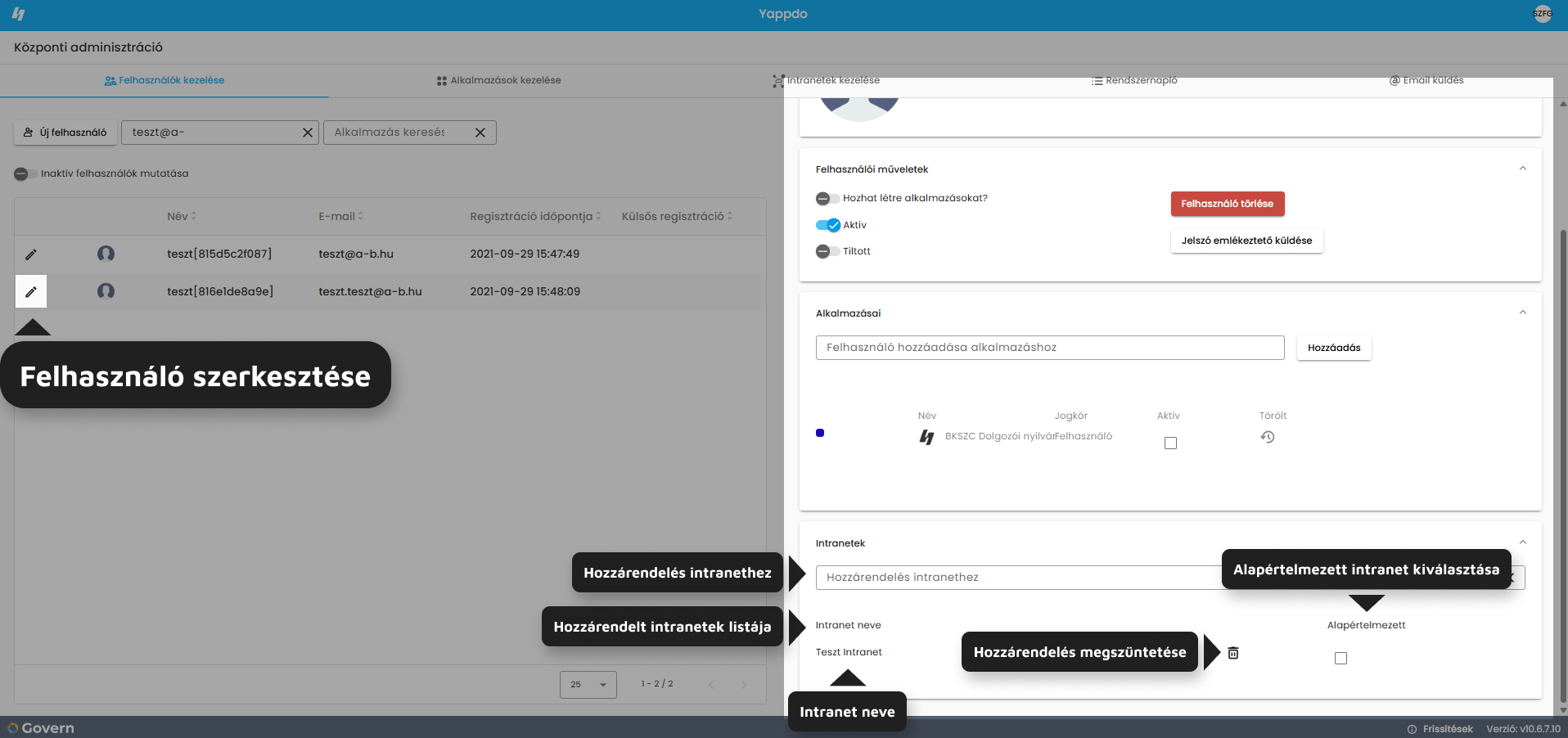Click the edit pencil for teszt[815d5c2f087]
1568x738 pixels.
coord(31,254)
